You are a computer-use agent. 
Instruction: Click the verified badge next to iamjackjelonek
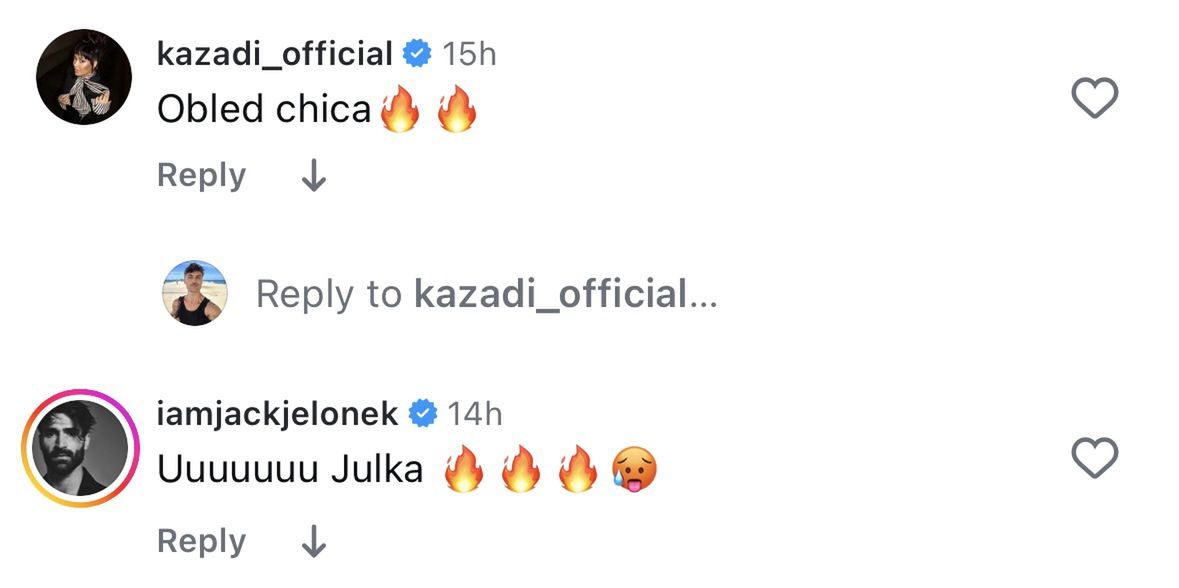[x=424, y=413]
